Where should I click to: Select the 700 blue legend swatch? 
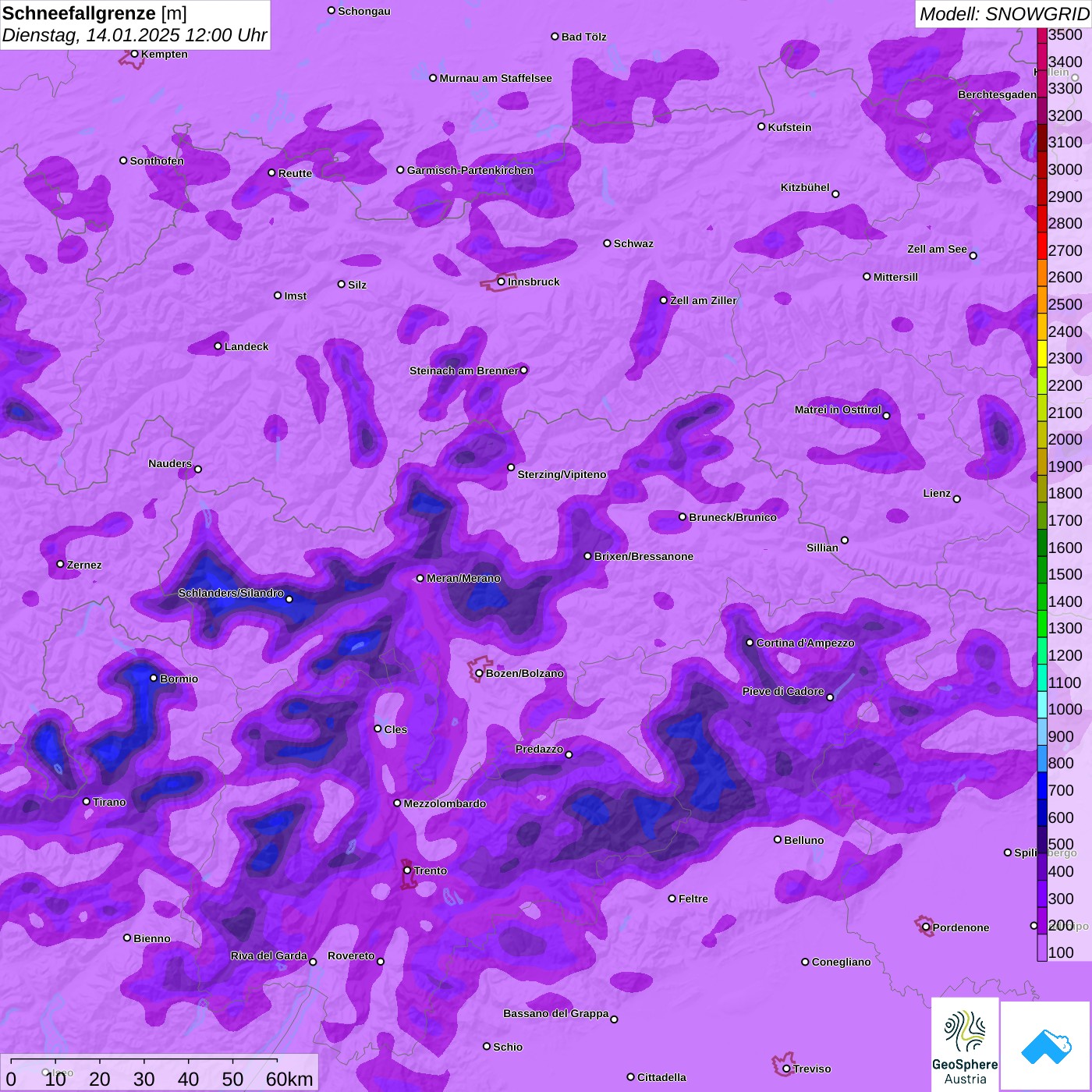tap(1041, 785)
